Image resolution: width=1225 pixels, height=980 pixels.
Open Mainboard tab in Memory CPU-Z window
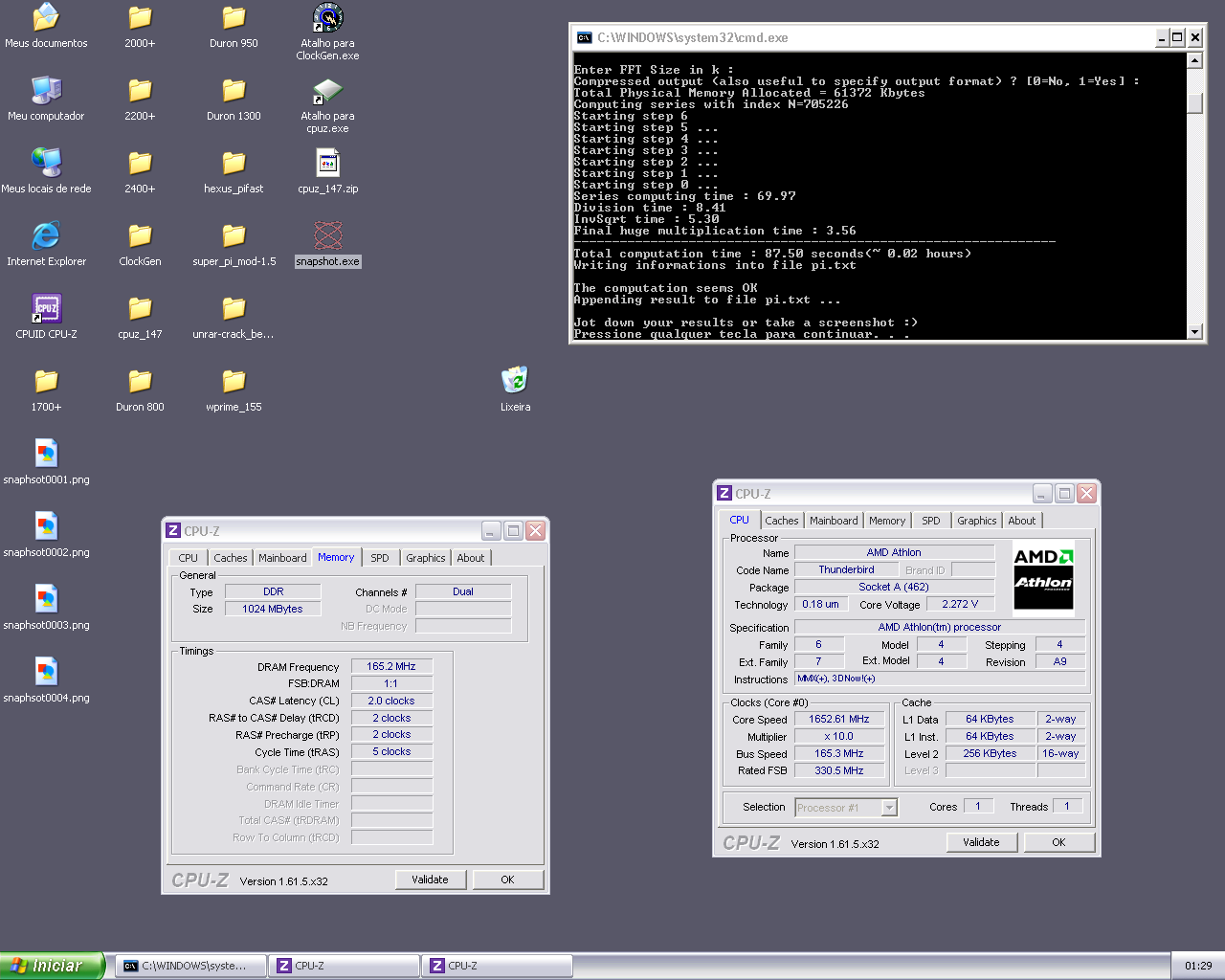282,558
